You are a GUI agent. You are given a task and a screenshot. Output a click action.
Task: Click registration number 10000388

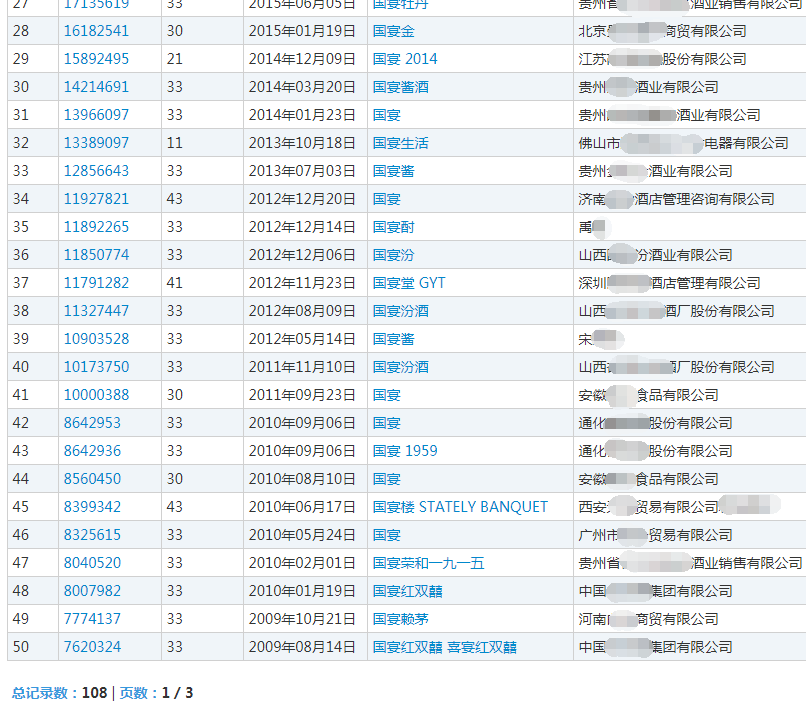pyautogui.click(x=96, y=395)
